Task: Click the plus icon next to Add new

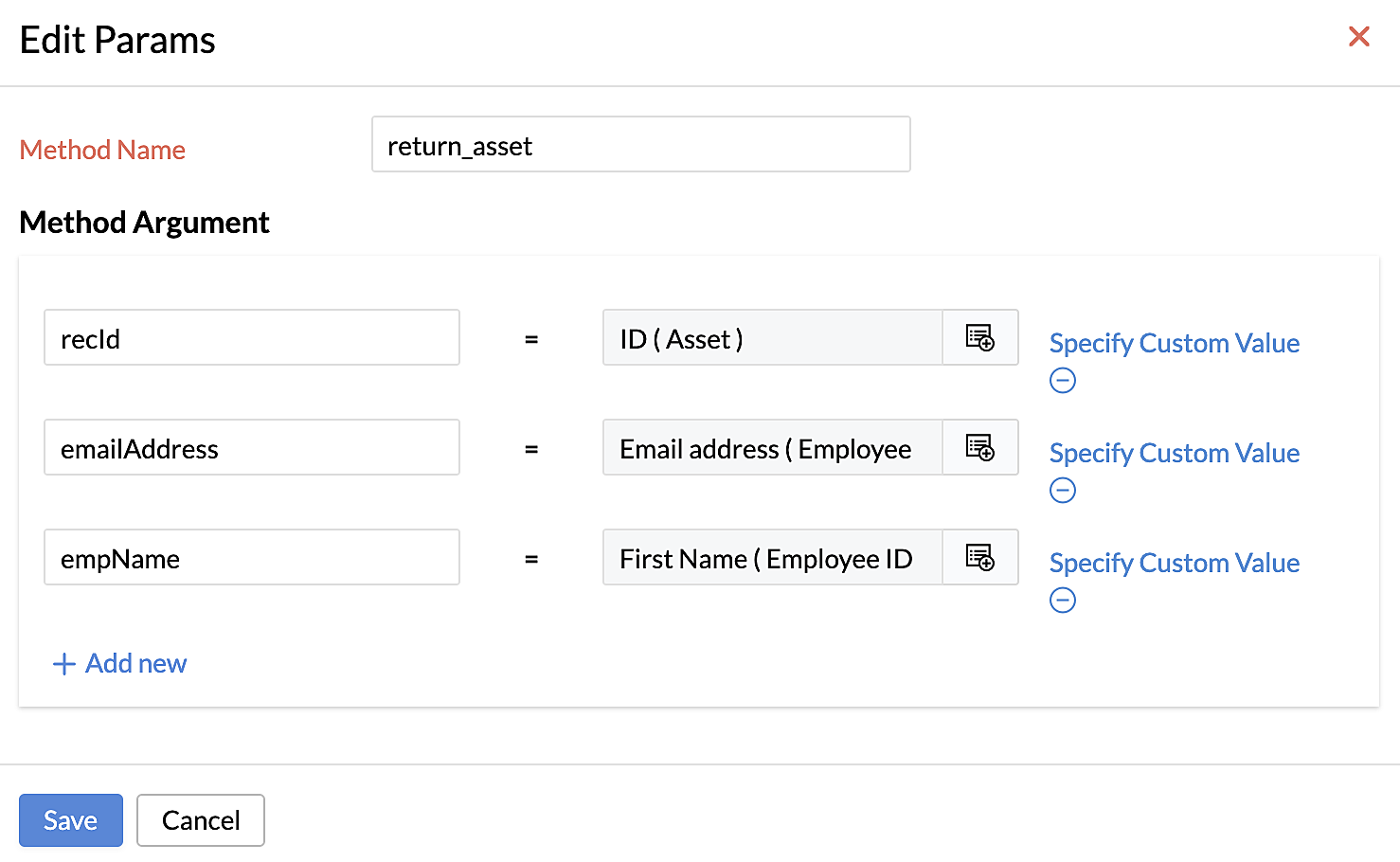Action: click(63, 663)
